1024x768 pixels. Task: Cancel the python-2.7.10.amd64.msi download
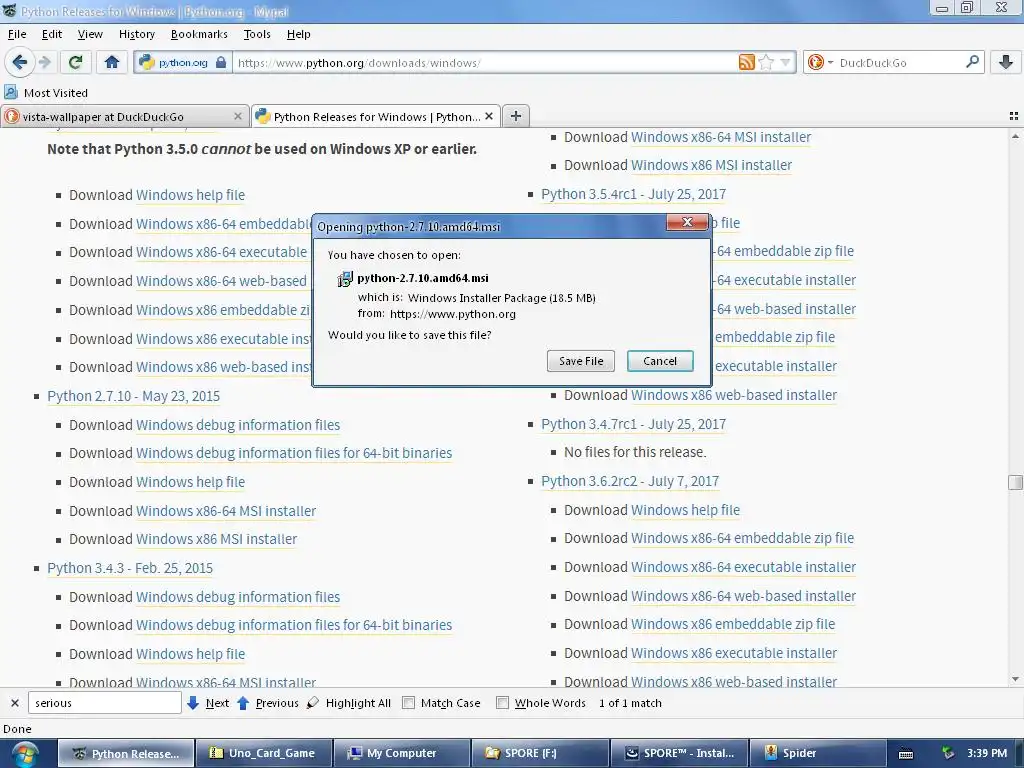click(660, 361)
